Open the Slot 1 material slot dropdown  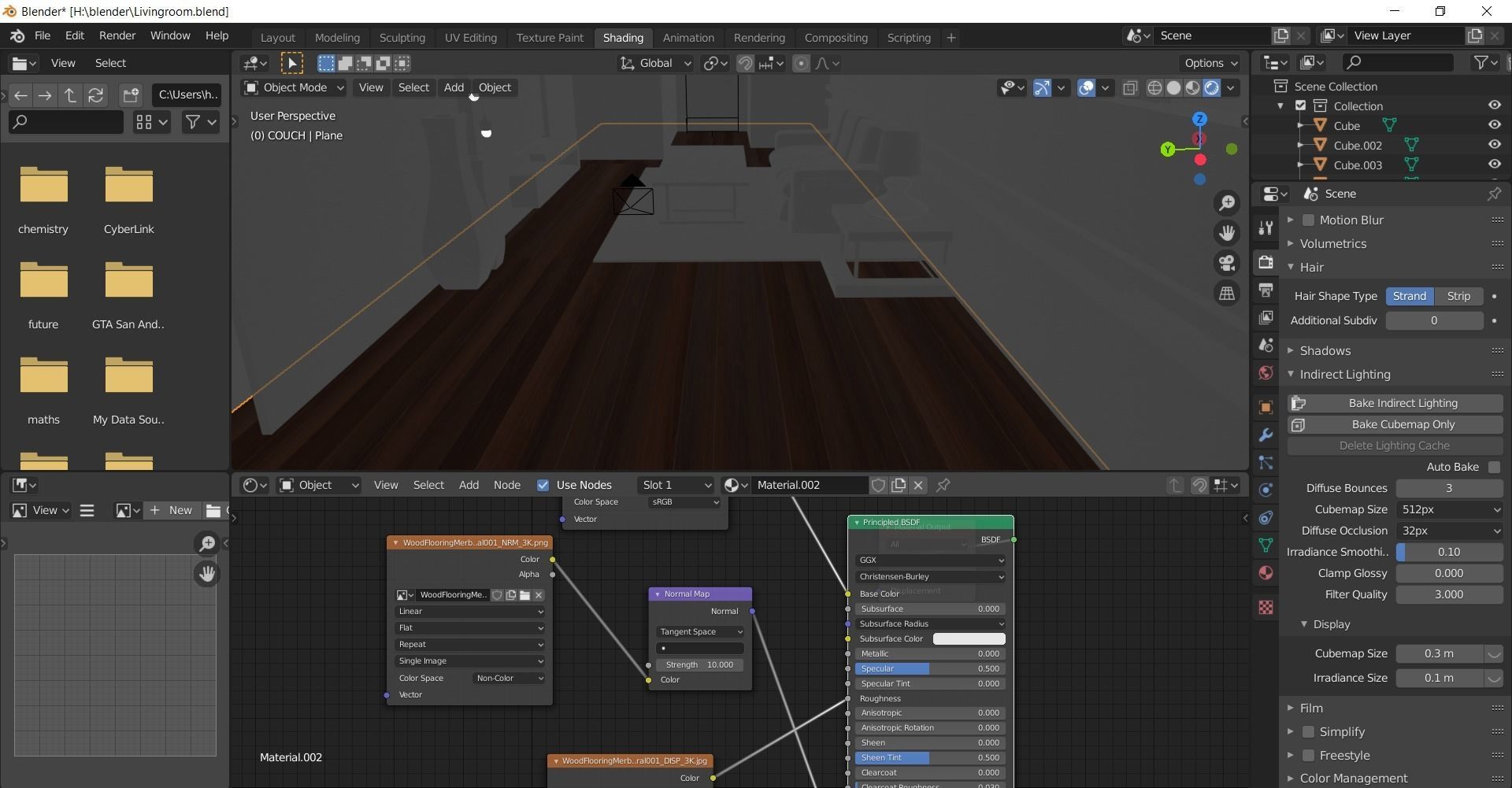(676, 485)
